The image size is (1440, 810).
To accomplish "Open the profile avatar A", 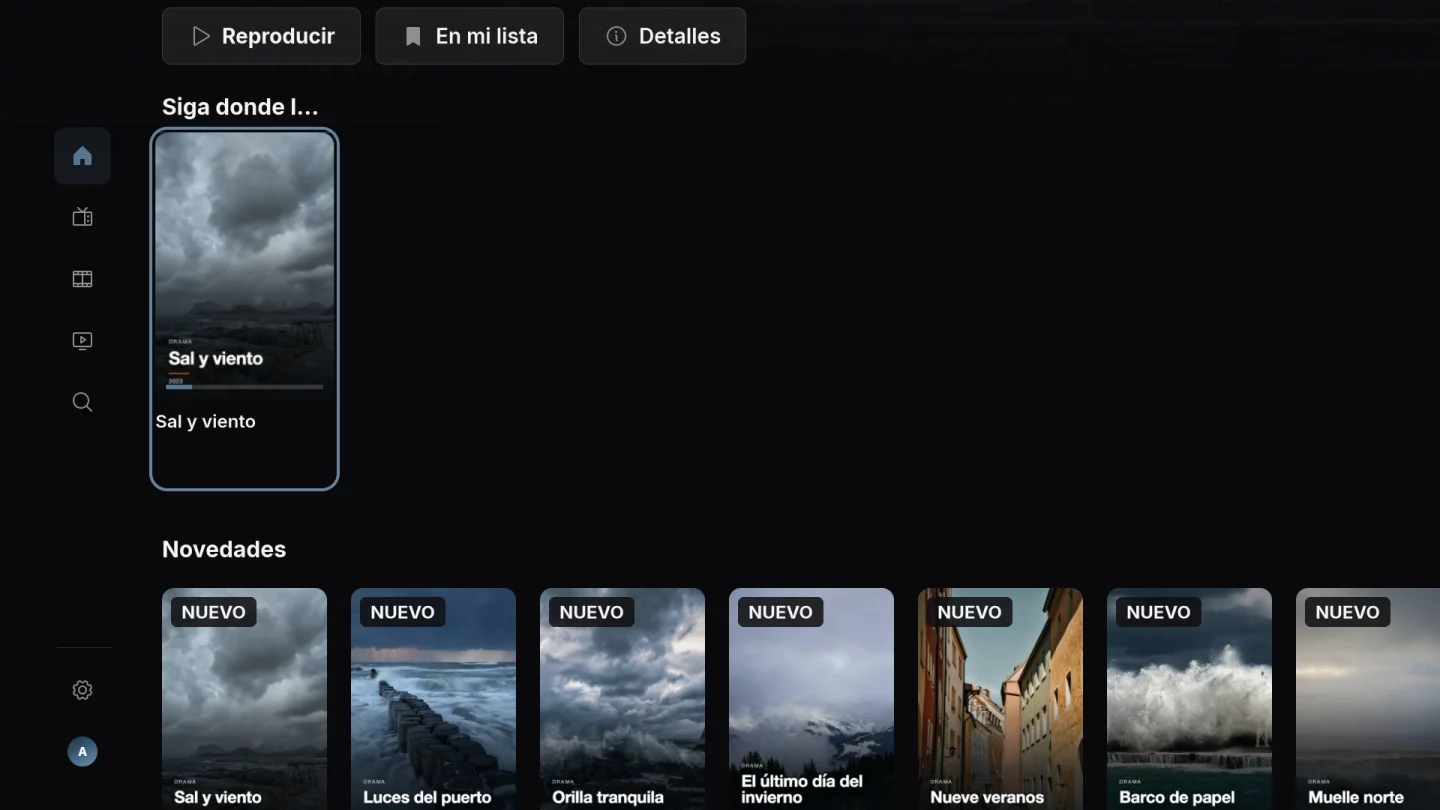I will coord(82,752).
